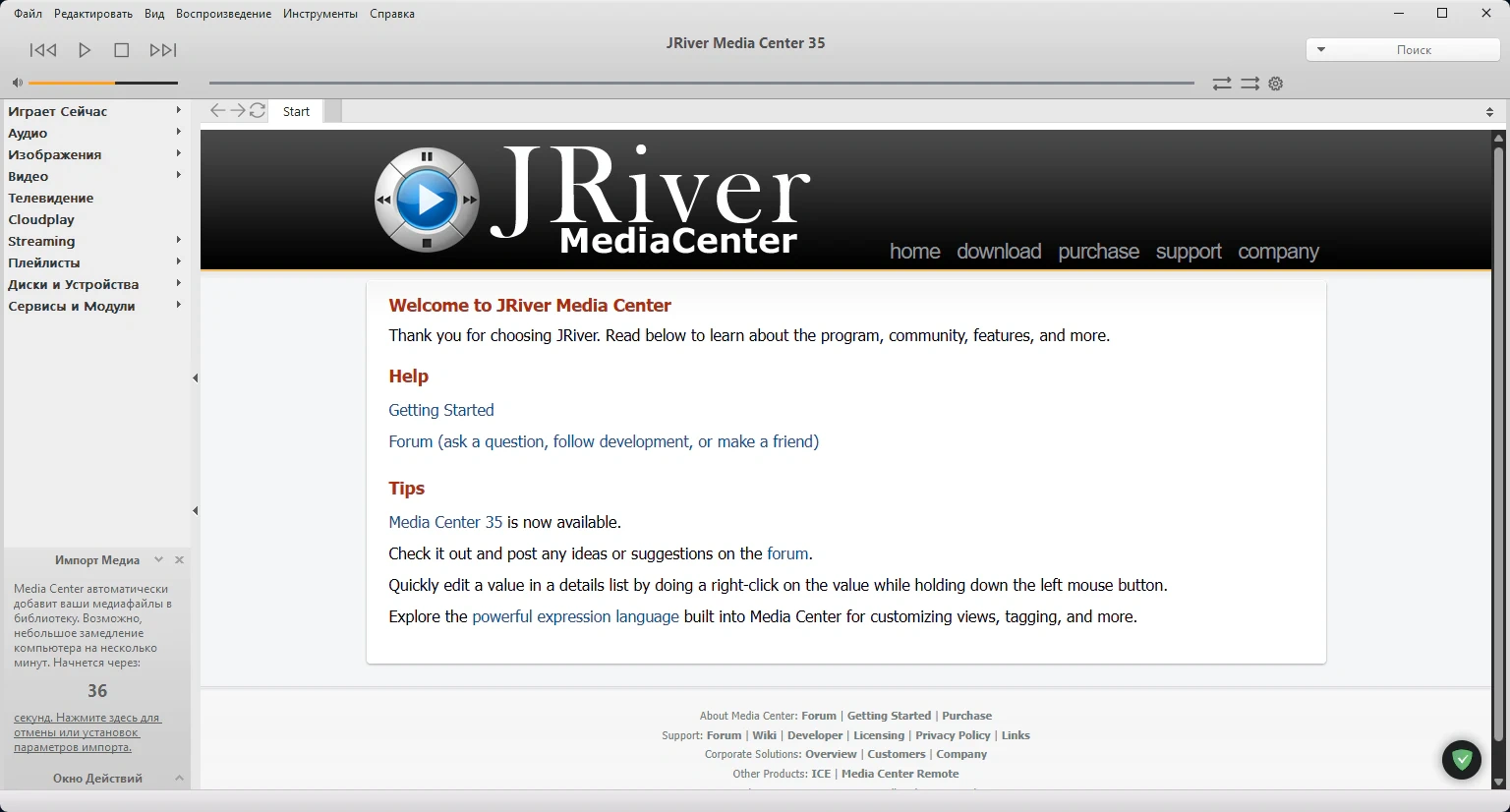Open the Media Center 35 link
This screenshot has width=1510, height=812.
tap(445, 522)
